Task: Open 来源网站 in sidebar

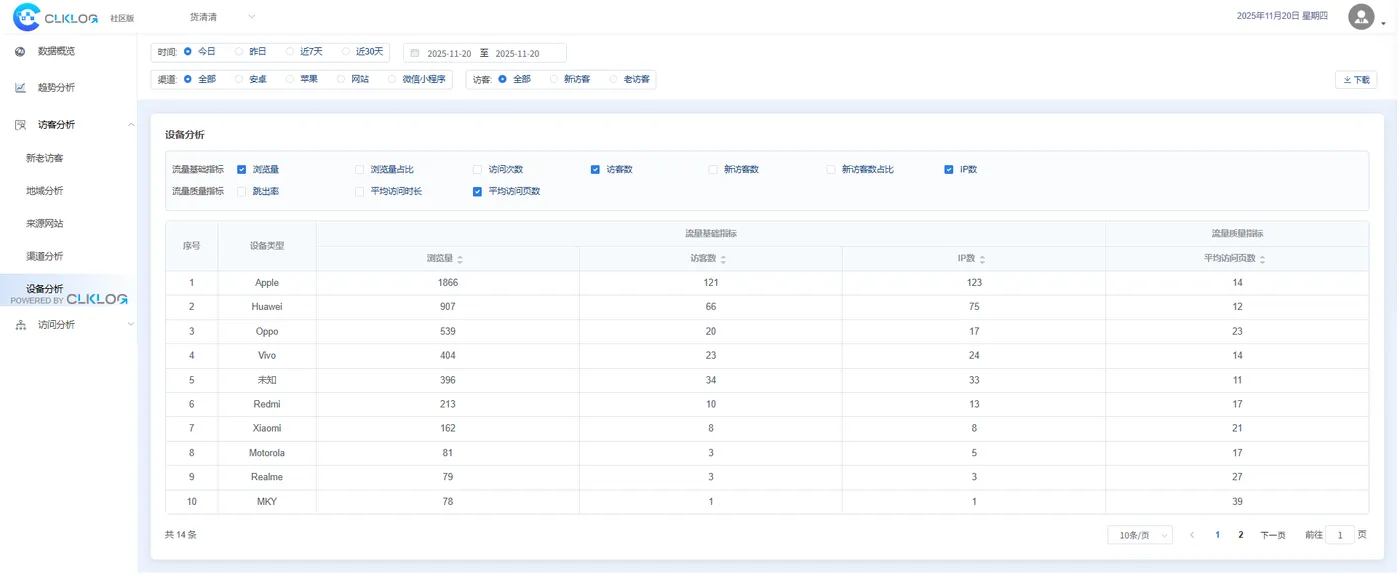Action: tap(45, 224)
